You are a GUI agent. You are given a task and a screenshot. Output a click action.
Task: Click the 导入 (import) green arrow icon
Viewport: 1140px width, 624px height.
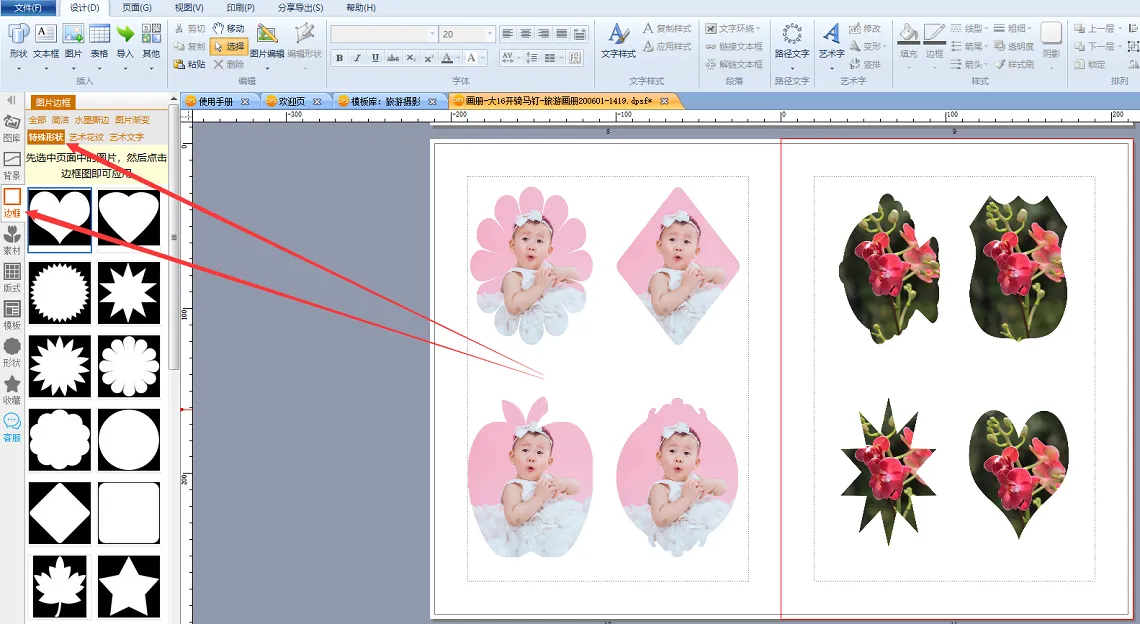point(125,41)
